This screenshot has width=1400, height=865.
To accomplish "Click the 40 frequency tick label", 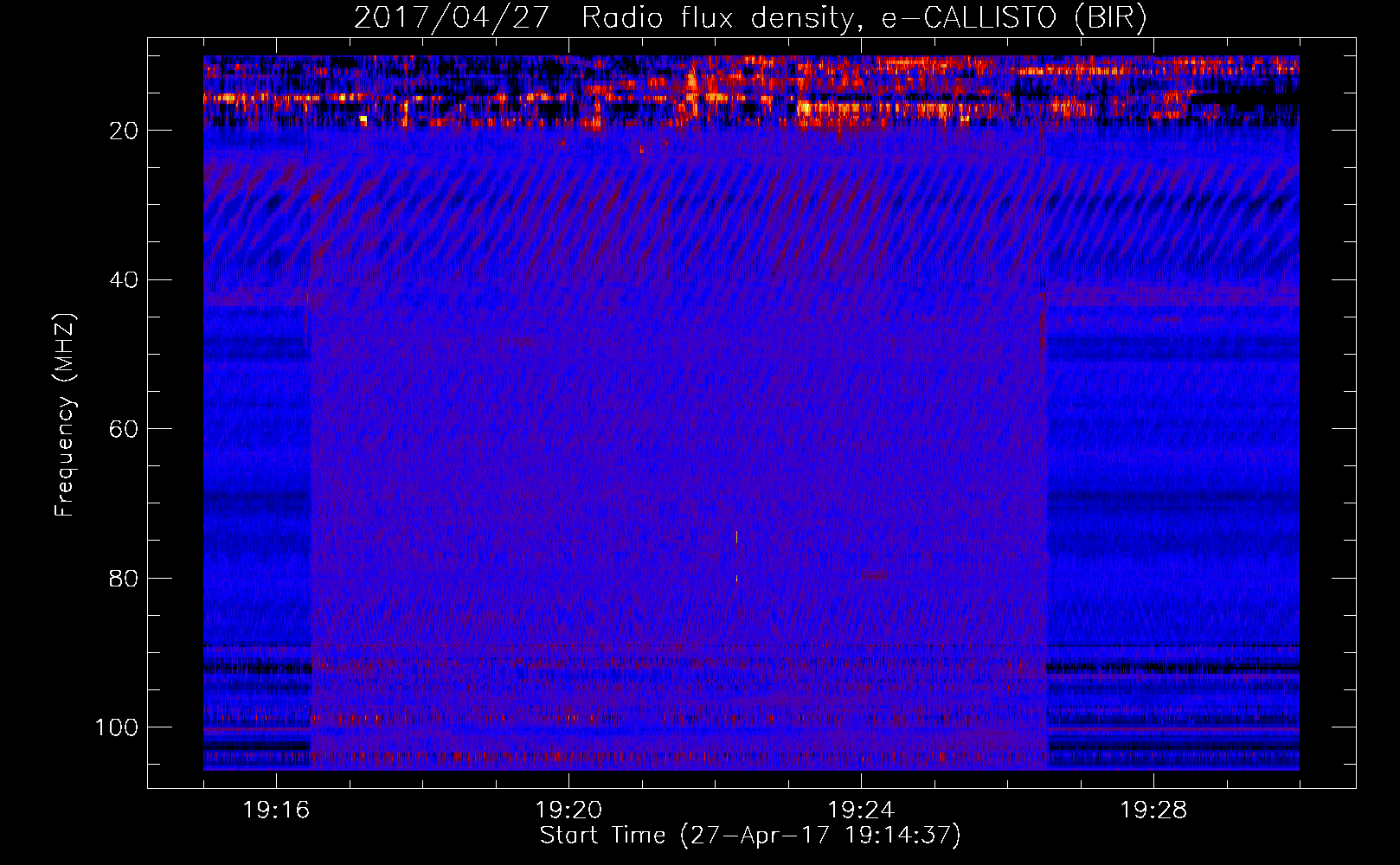I will pos(124,280).
